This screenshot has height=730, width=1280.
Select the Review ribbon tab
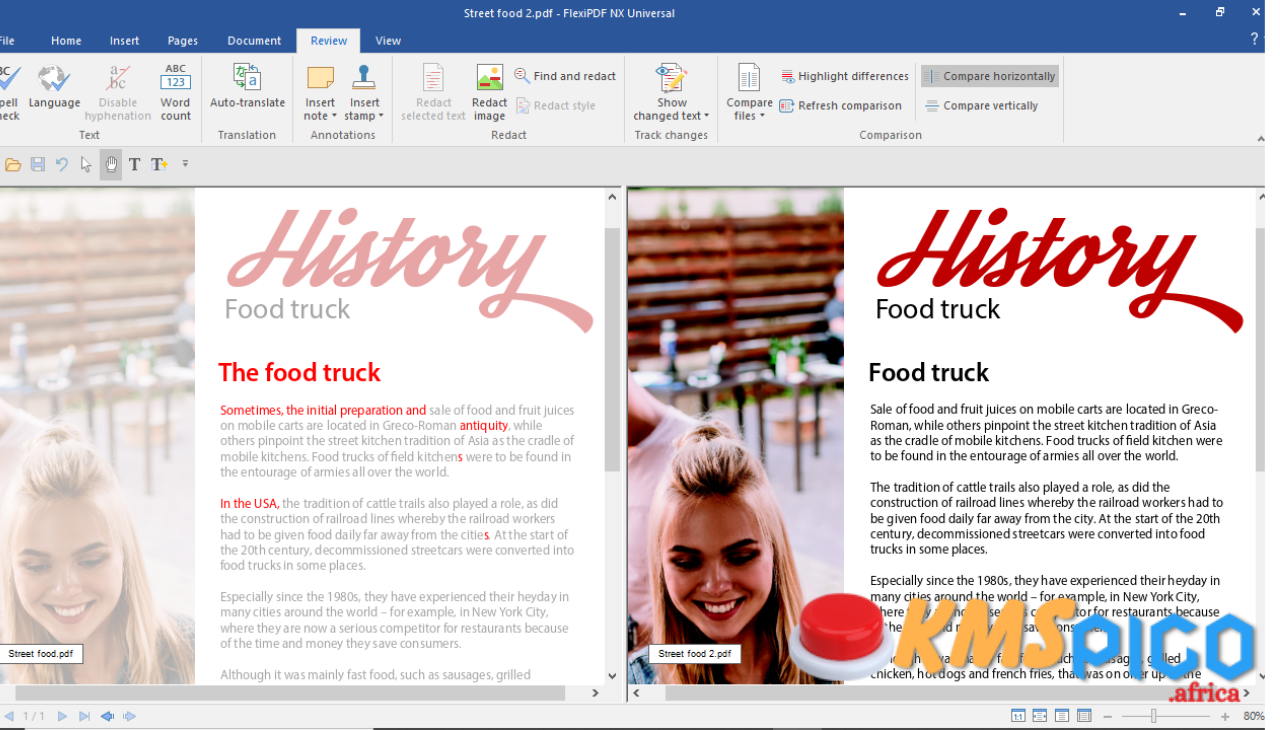point(329,41)
